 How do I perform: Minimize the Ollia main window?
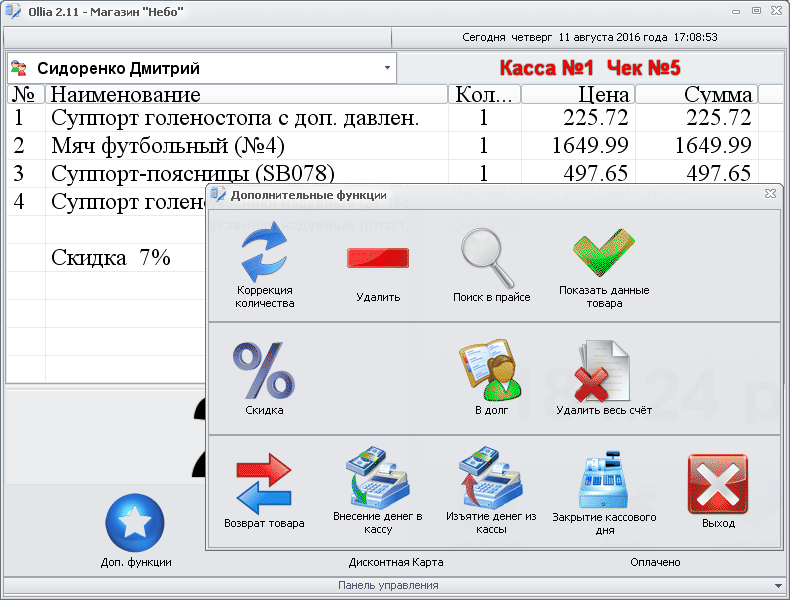point(736,11)
